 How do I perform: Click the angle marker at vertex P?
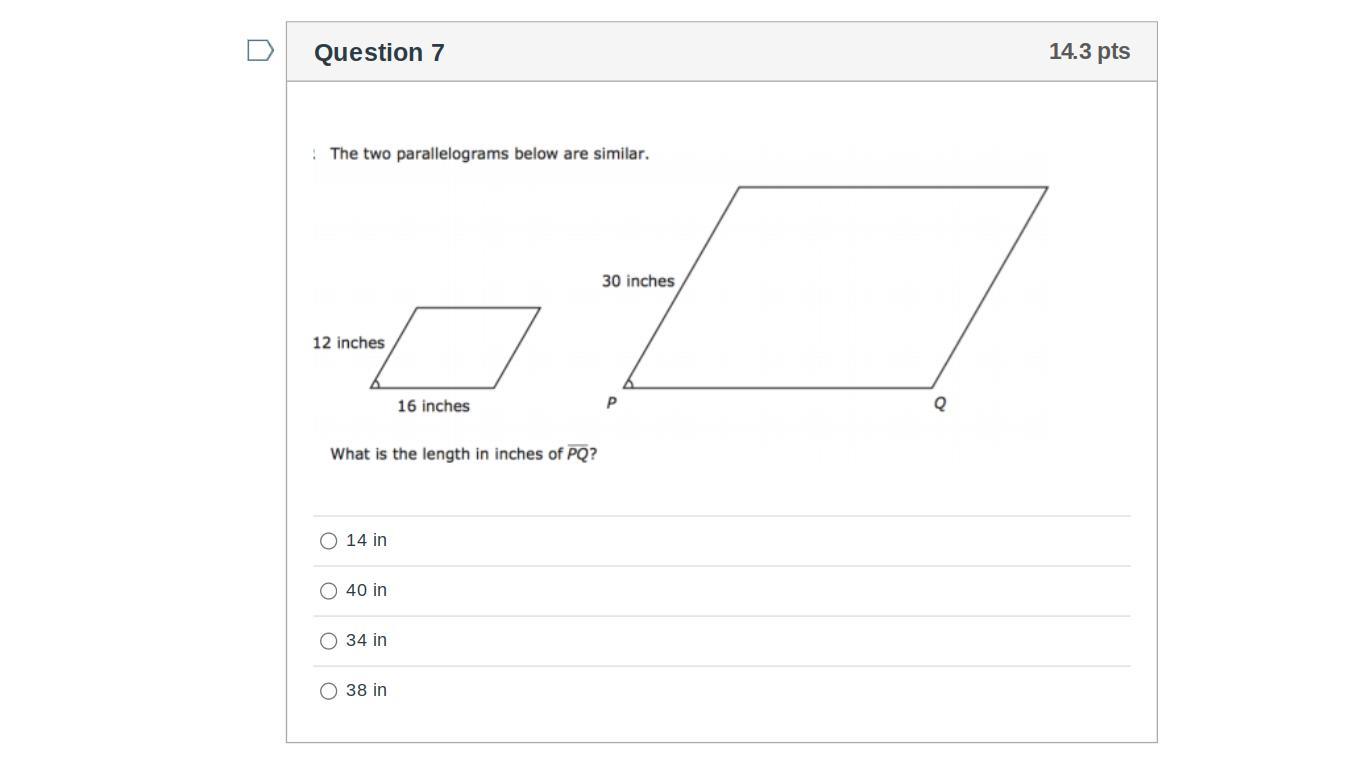(x=629, y=383)
